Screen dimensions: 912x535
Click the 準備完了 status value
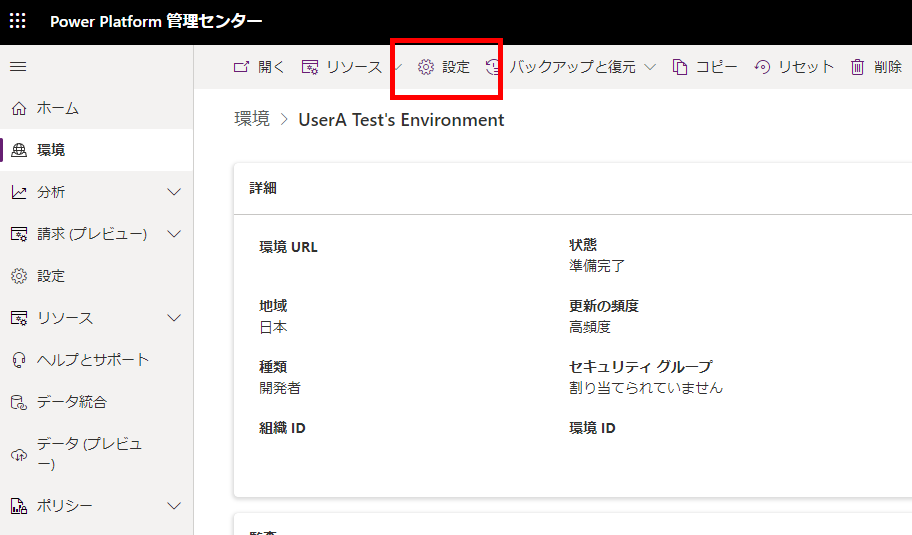click(597, 266)
